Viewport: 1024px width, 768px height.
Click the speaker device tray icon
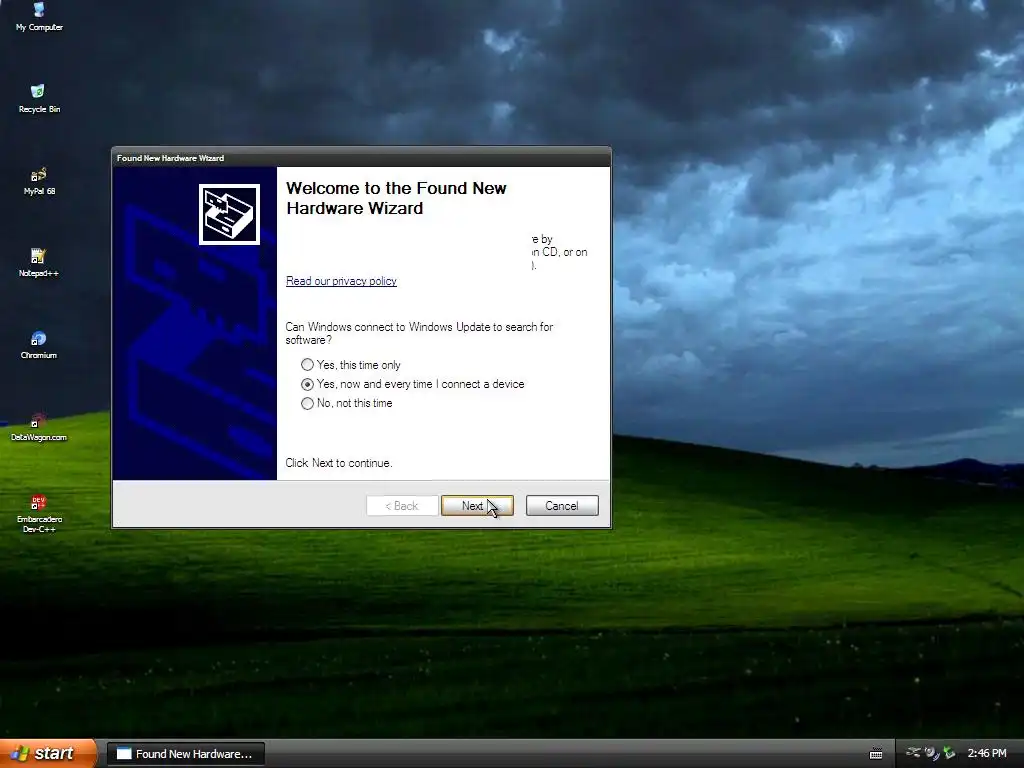pos(931,753)
